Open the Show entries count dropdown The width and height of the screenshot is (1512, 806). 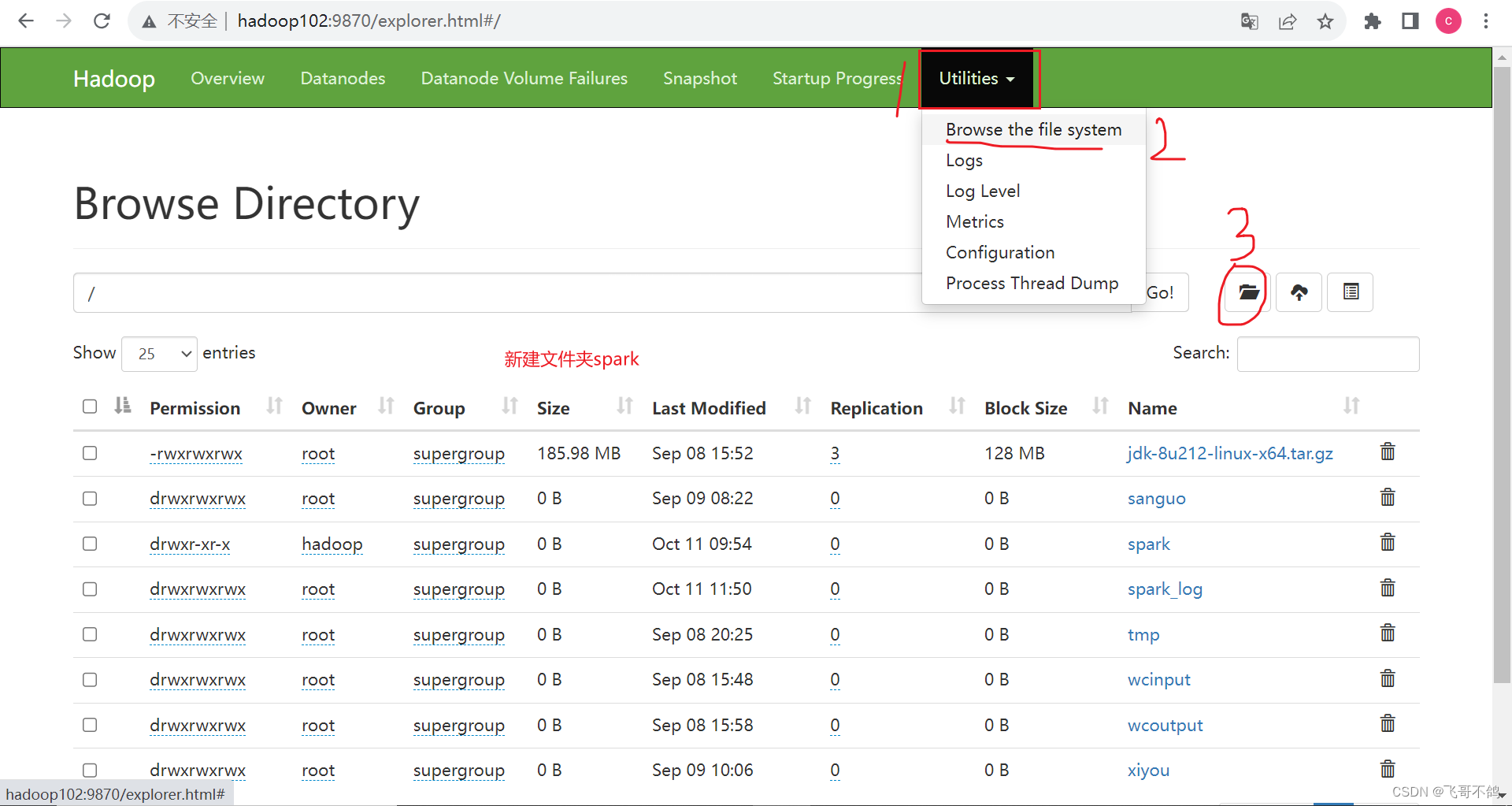coord(159,354)
